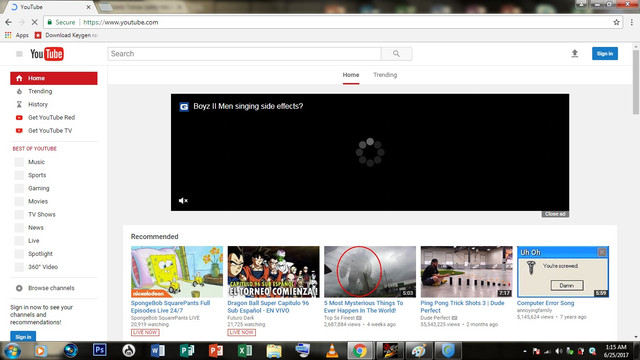The image size is (640, 360).
Task: Click the Uh Oh error thumbnail
Action: tap(563, 271)
